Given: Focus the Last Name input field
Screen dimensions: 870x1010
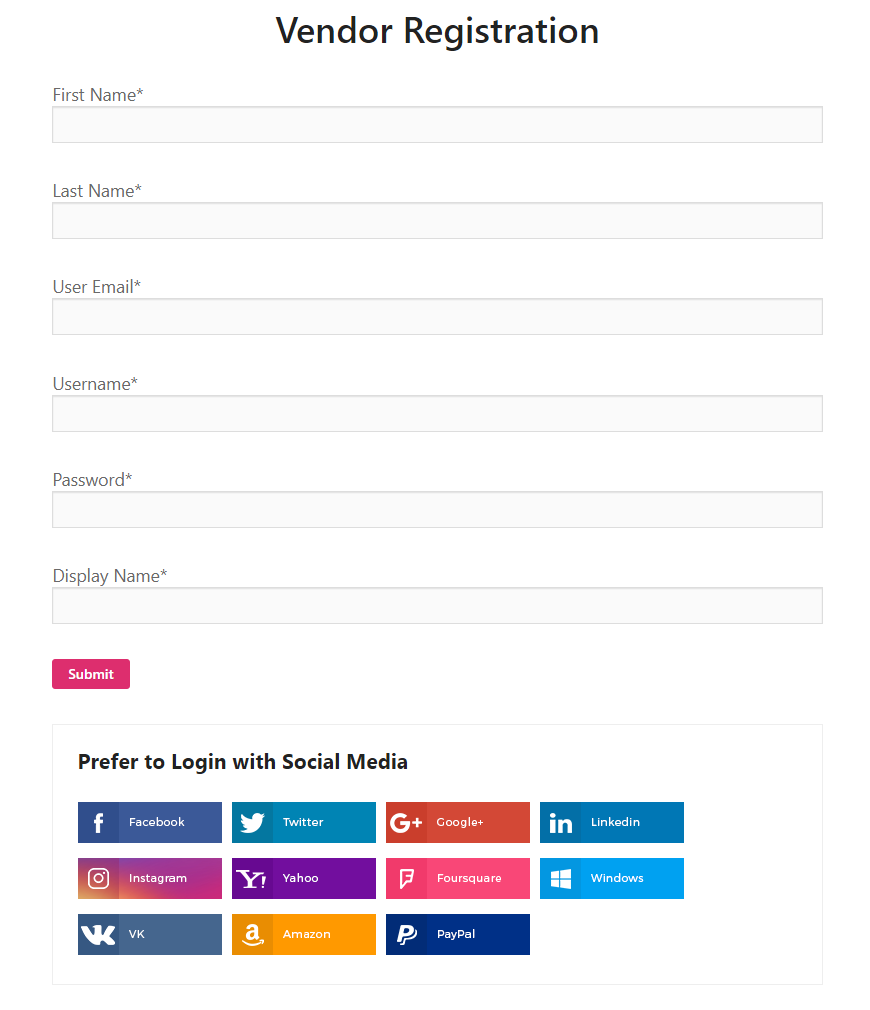Looking at the screenshot, I should point(437,221).
